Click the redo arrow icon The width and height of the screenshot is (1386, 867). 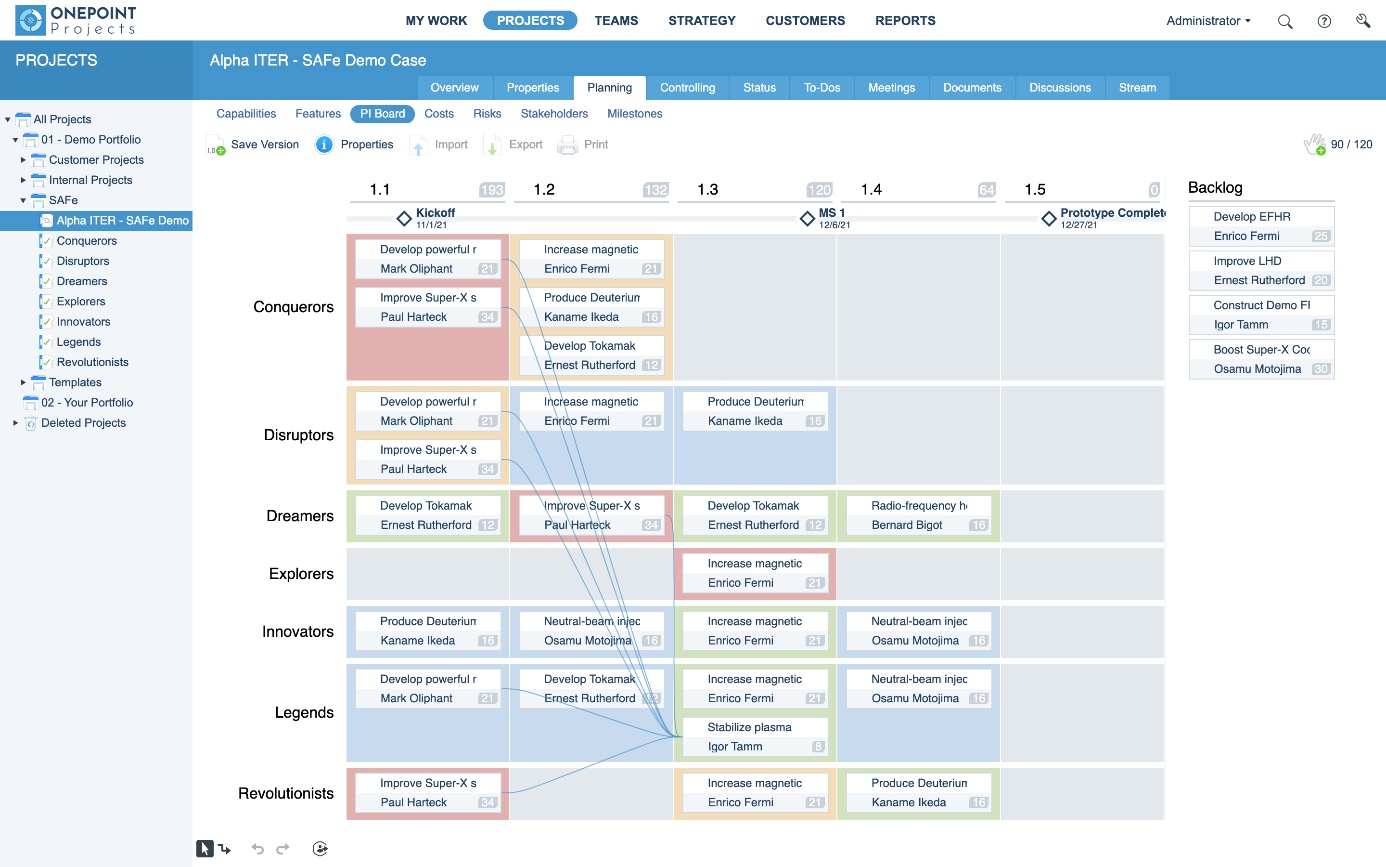283,849
